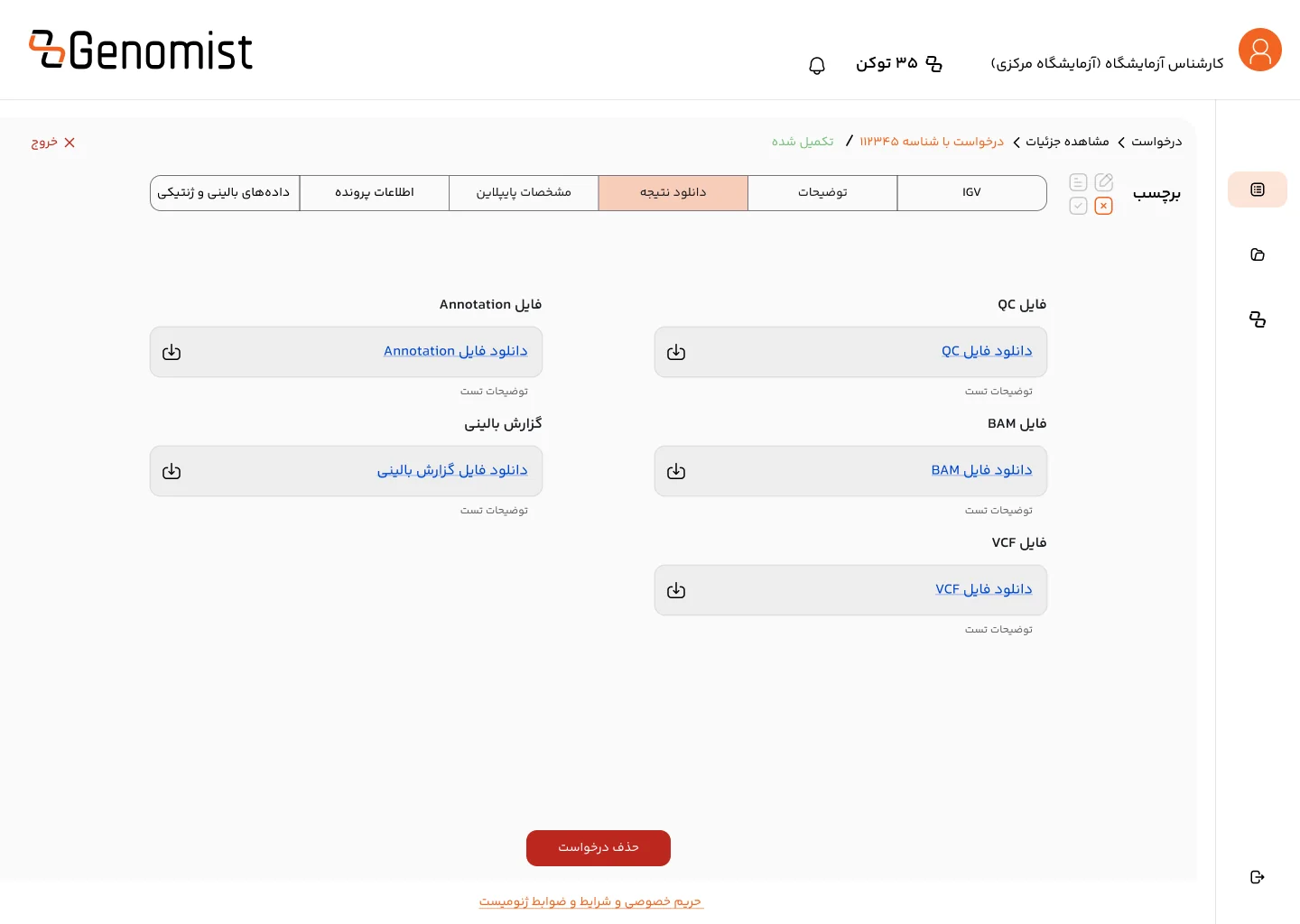1300x924 pixels.
Task: Open the requests list sidebar icon
Action: [1258, 189]
